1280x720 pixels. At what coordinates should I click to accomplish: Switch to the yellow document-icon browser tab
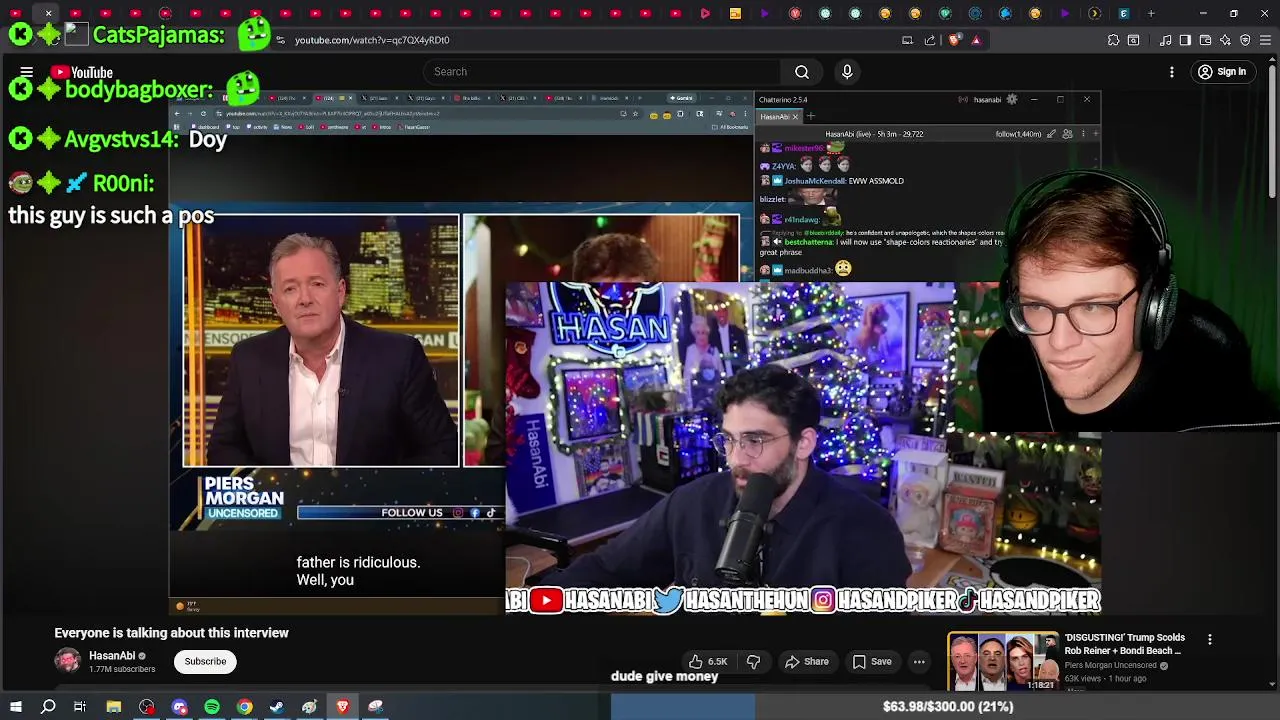[735, 14]
